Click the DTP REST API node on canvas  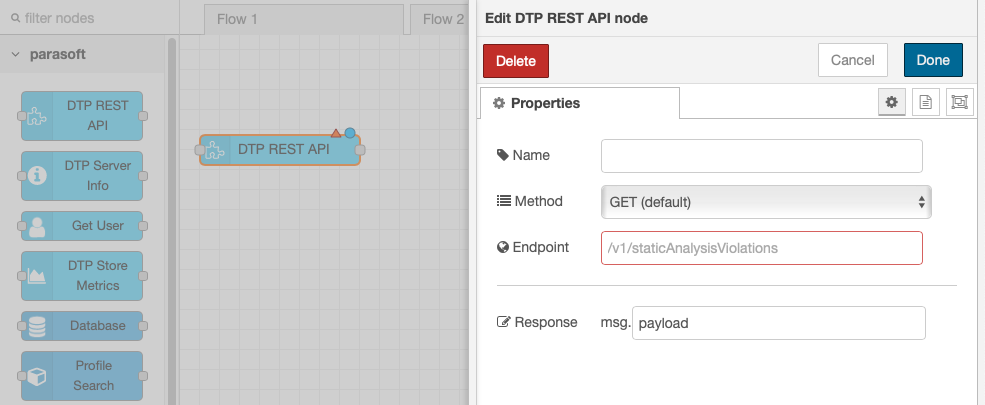click(280, 150)
